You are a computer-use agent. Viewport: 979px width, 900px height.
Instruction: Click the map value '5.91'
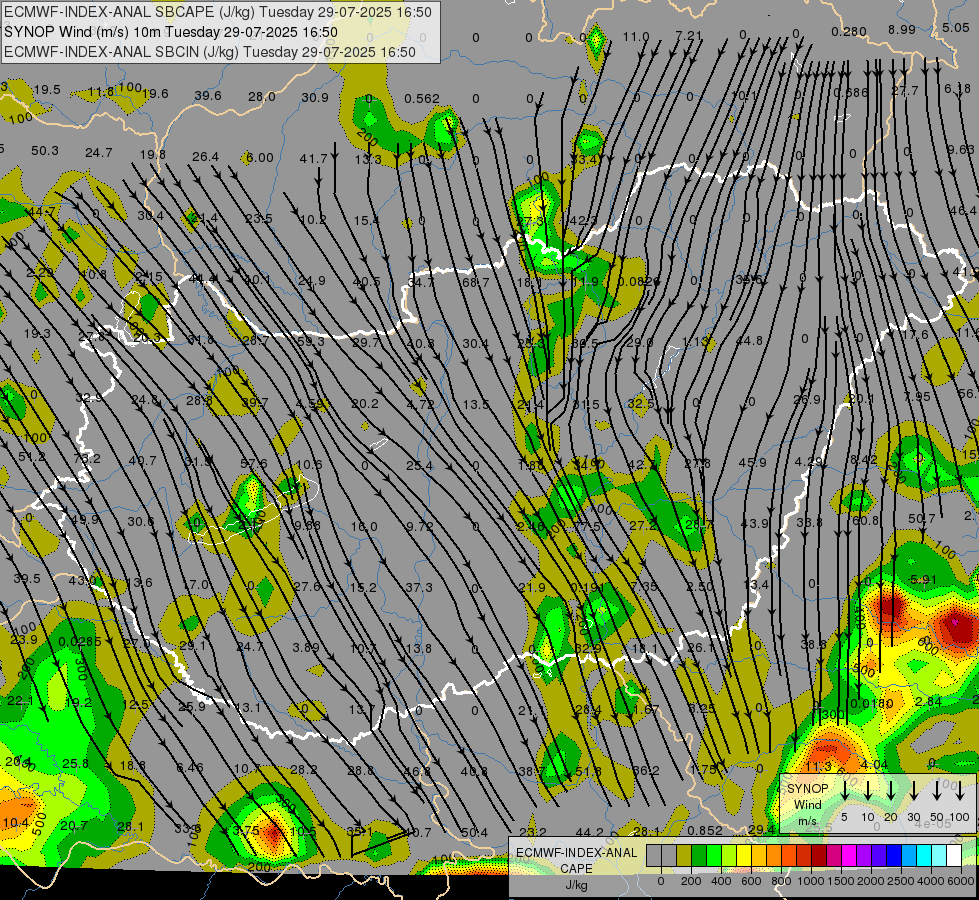[923, 580]
